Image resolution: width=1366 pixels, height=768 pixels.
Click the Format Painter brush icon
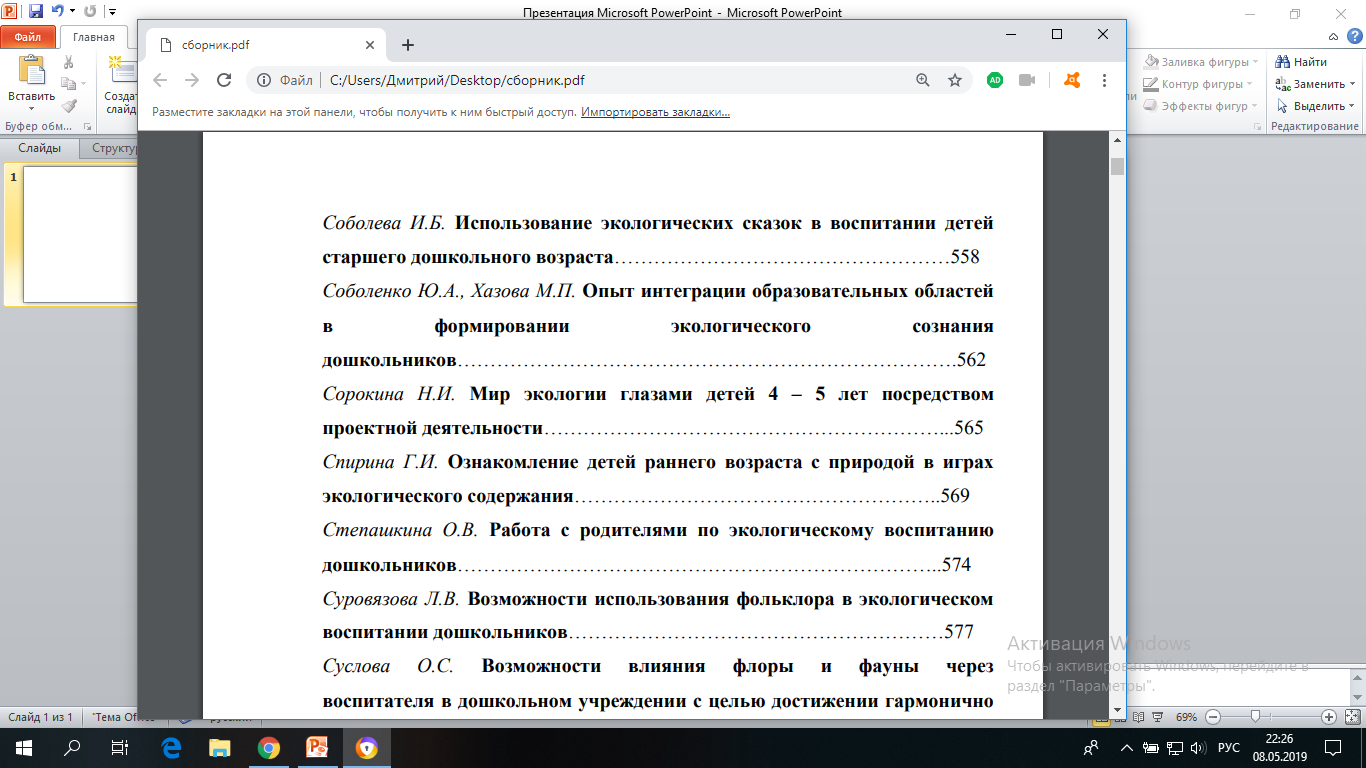(69, 105)
